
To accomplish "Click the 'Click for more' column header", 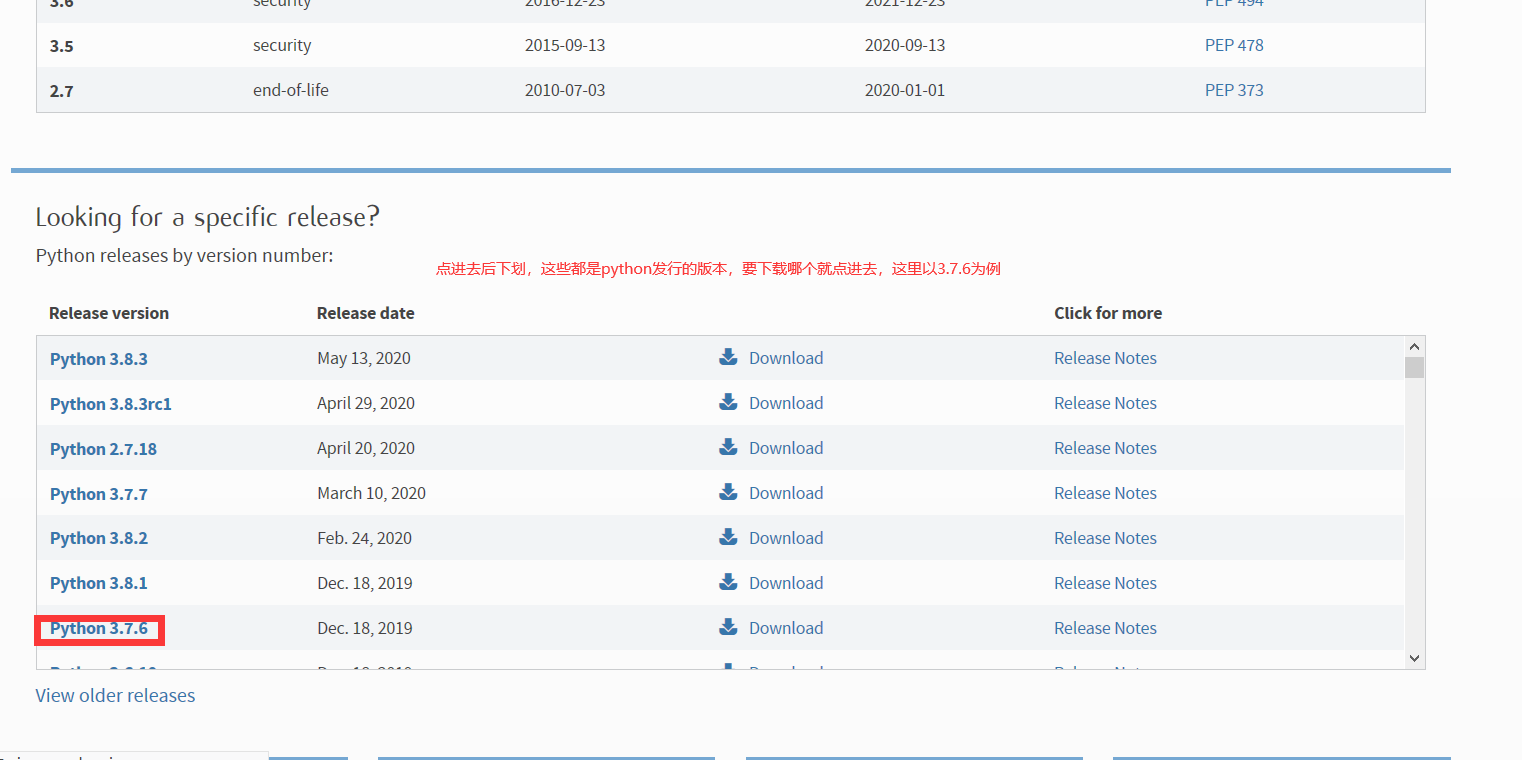I will [1108, 313].
